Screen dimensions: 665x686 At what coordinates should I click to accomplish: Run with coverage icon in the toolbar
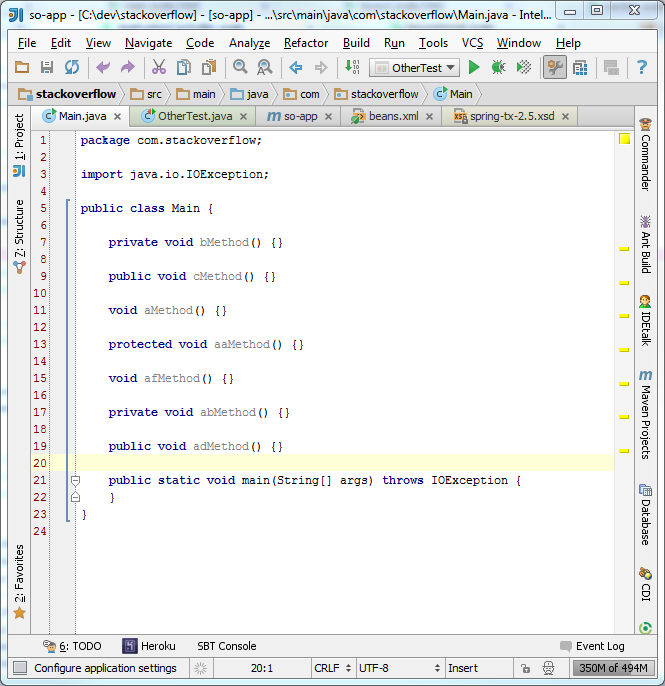[x=524, y=67]
